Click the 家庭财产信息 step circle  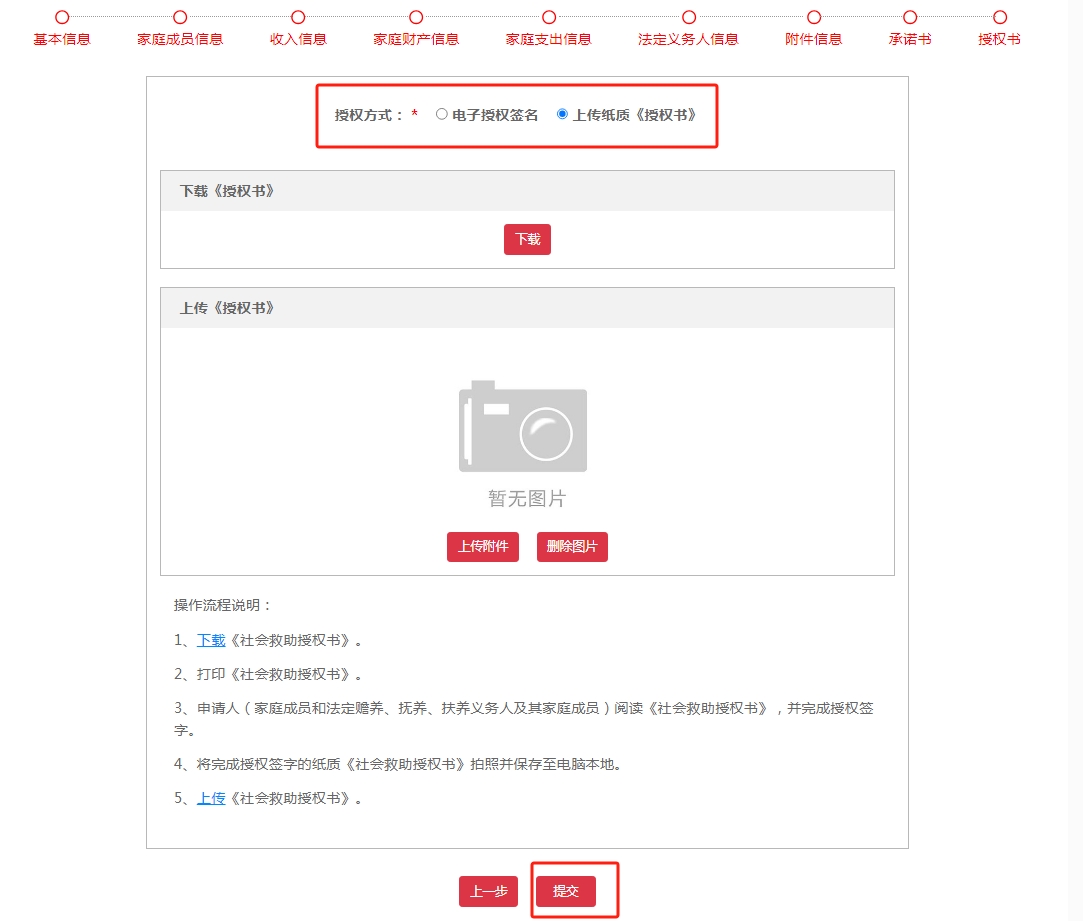tap(415, 16)
